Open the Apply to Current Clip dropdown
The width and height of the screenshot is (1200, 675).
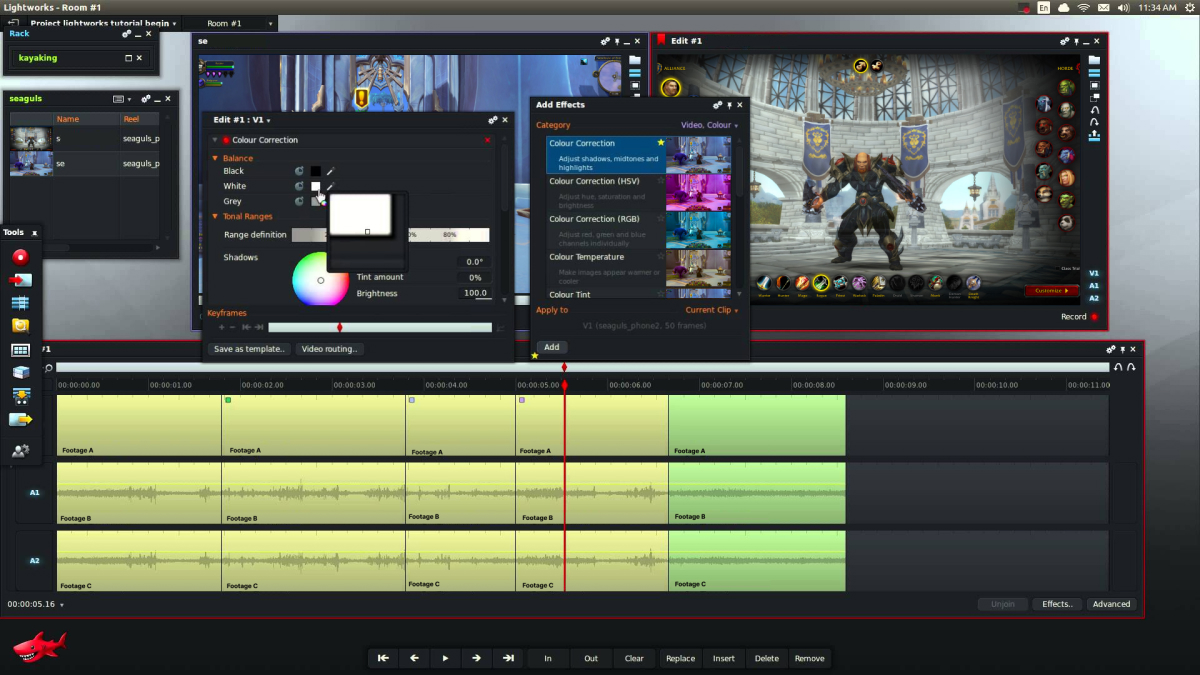click(x=707, y=311)
